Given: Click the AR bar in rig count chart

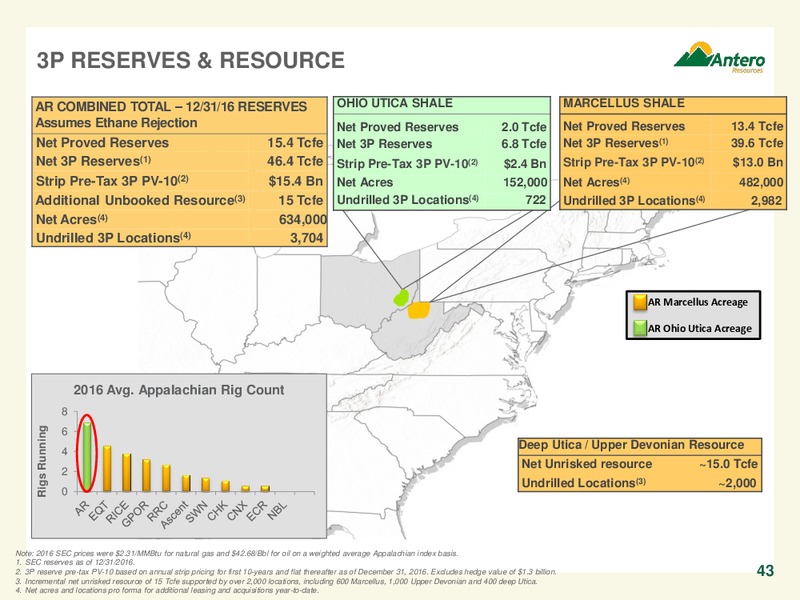Looking at the screenshot, I should [x=87, y=456].
